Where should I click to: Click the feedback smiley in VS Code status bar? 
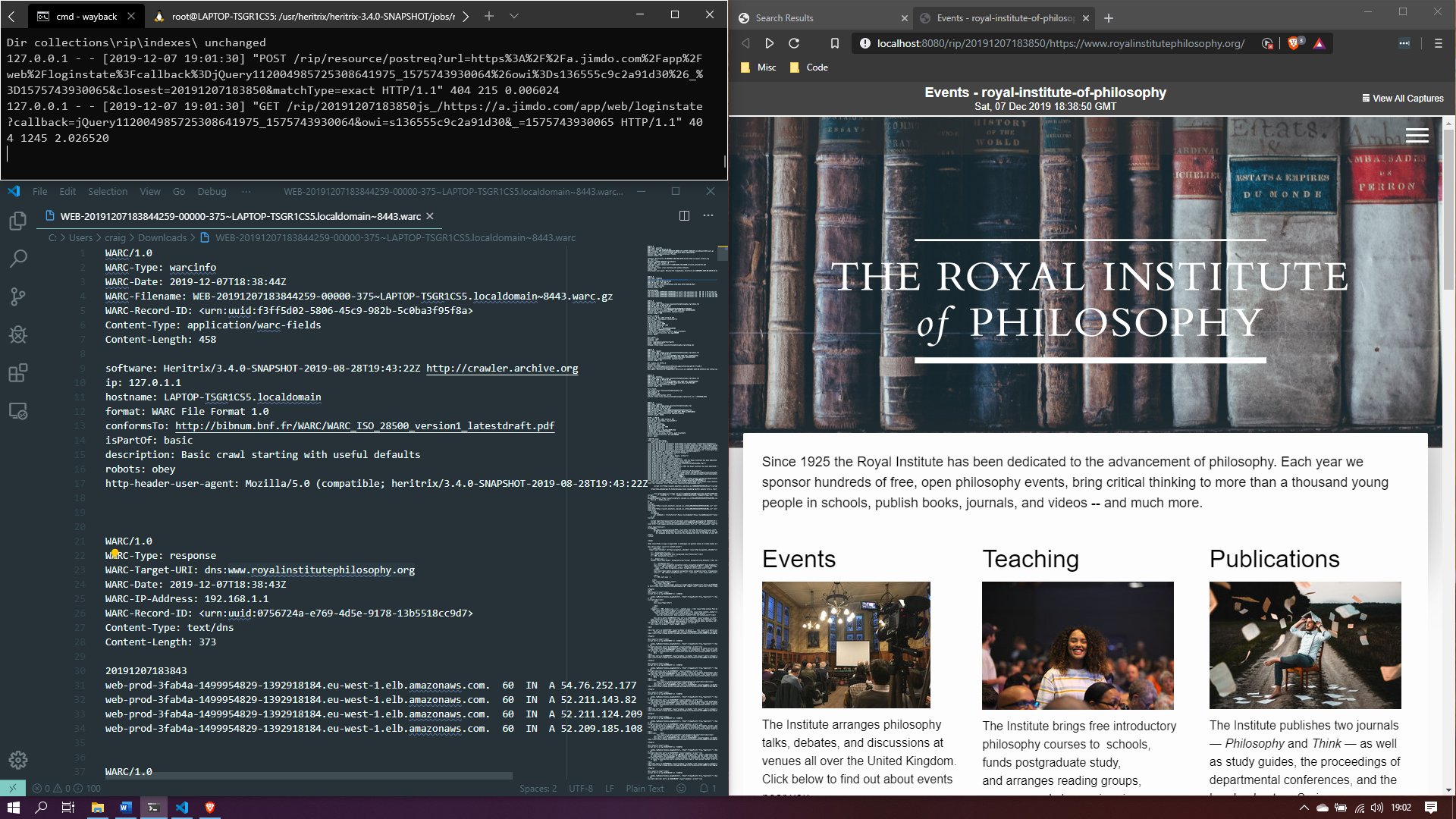[x=681, y=788]
